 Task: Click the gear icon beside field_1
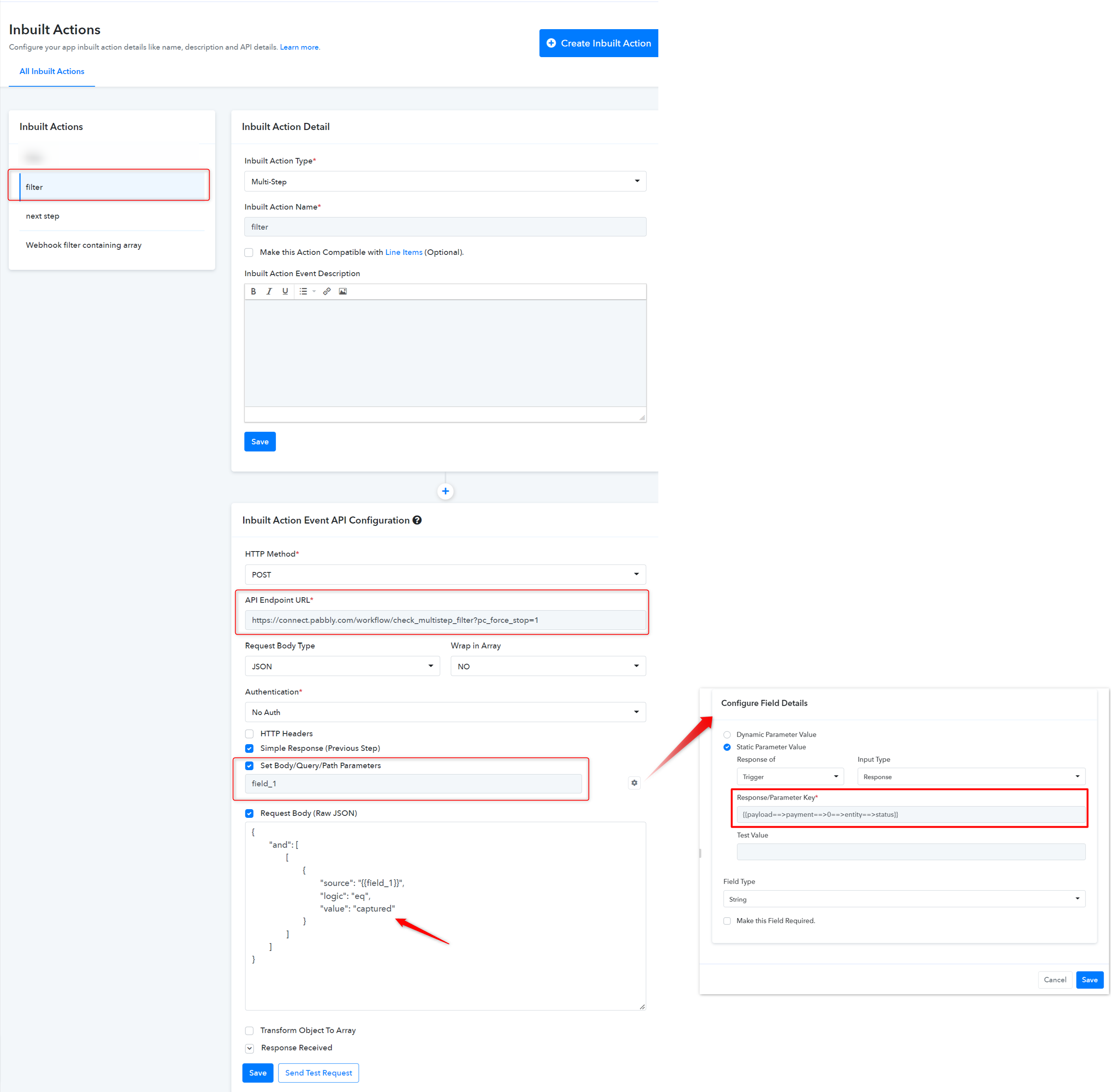point(634,783)
